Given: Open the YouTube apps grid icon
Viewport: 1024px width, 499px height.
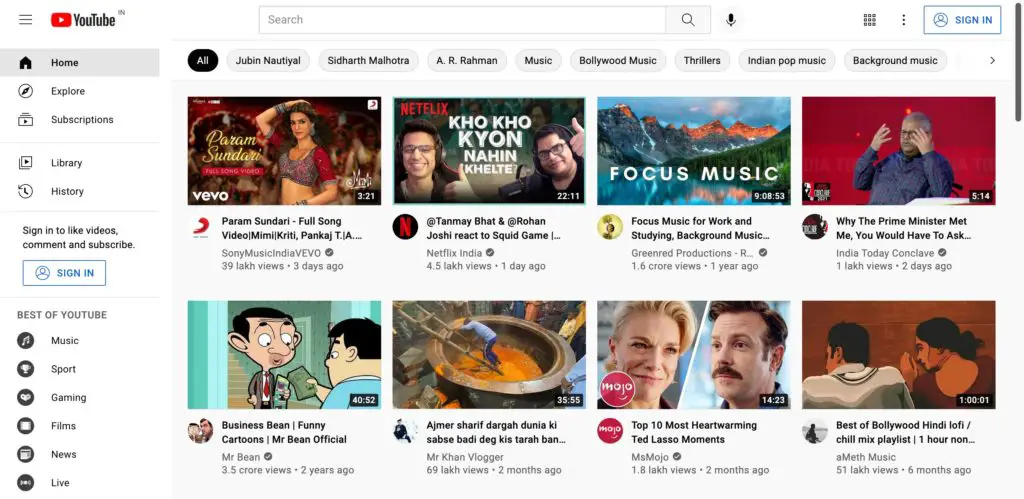Looking at the screenshot, I should [869, 20].
